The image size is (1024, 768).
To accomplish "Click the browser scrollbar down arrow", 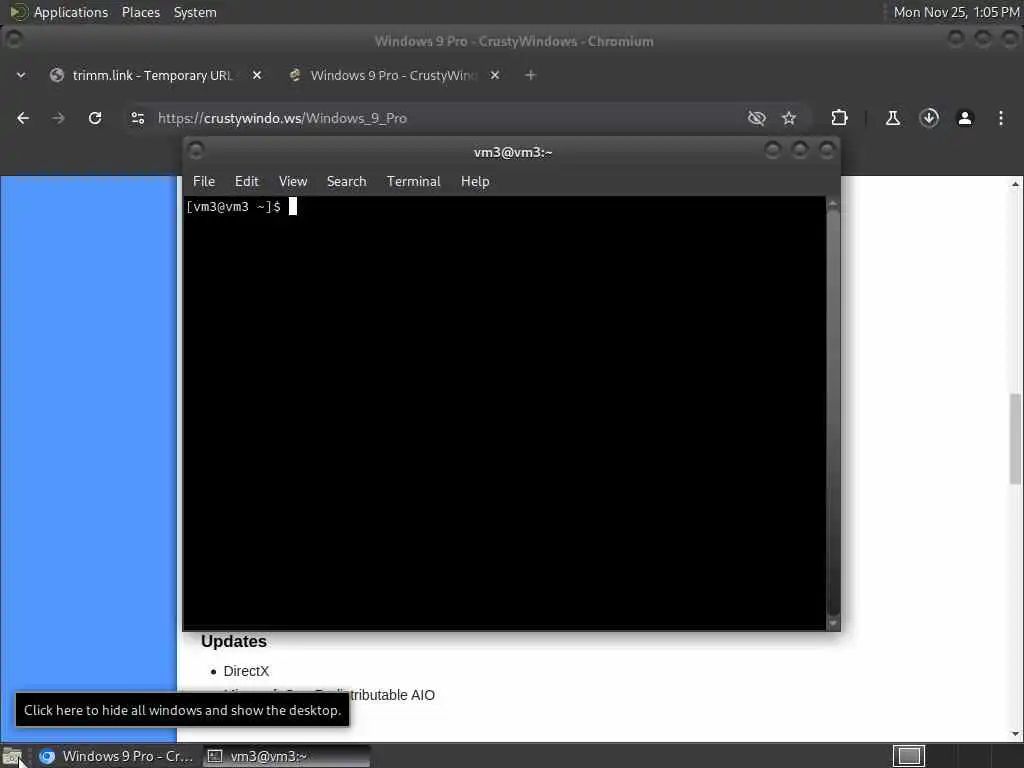I will tap(1015, 734).
